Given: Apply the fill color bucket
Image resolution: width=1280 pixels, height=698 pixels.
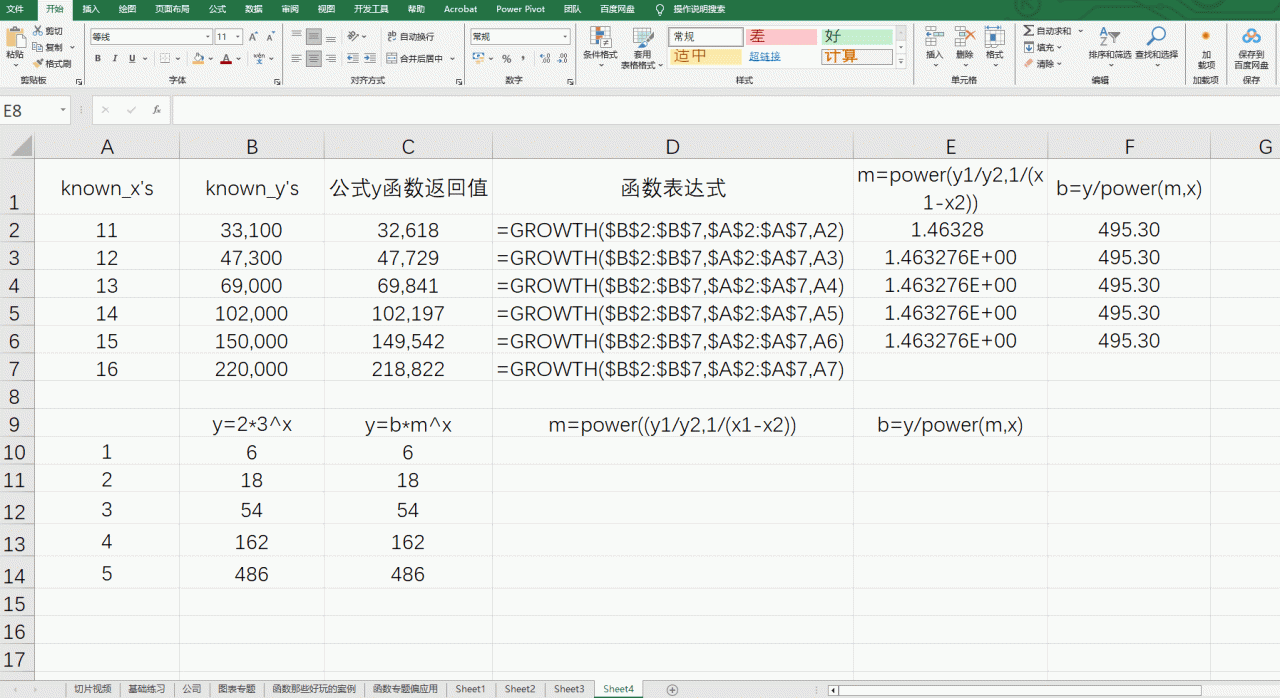Looking at the screenshot, I should (x=197, y=59).
